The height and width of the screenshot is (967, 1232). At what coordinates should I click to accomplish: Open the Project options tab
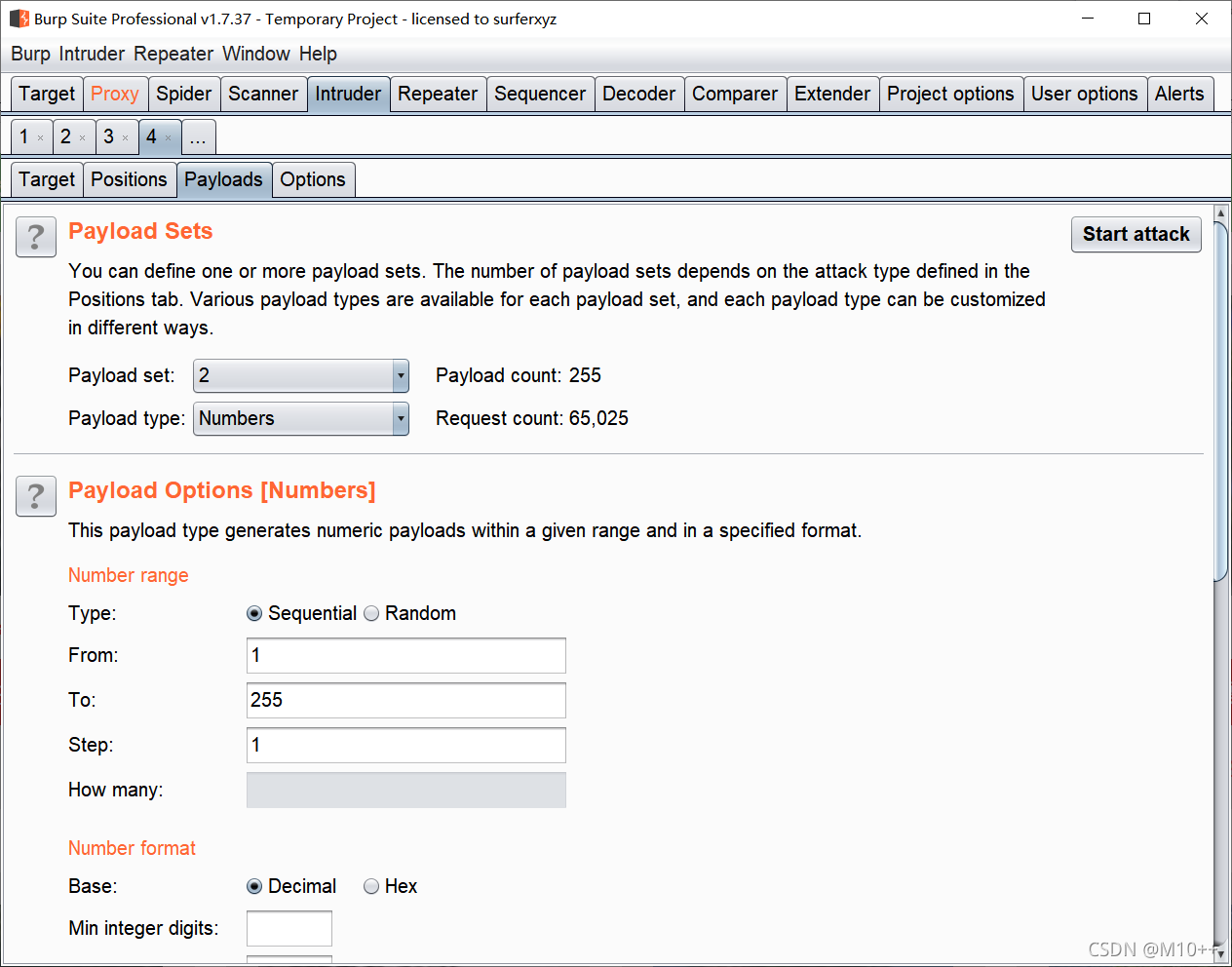[950, 94]
